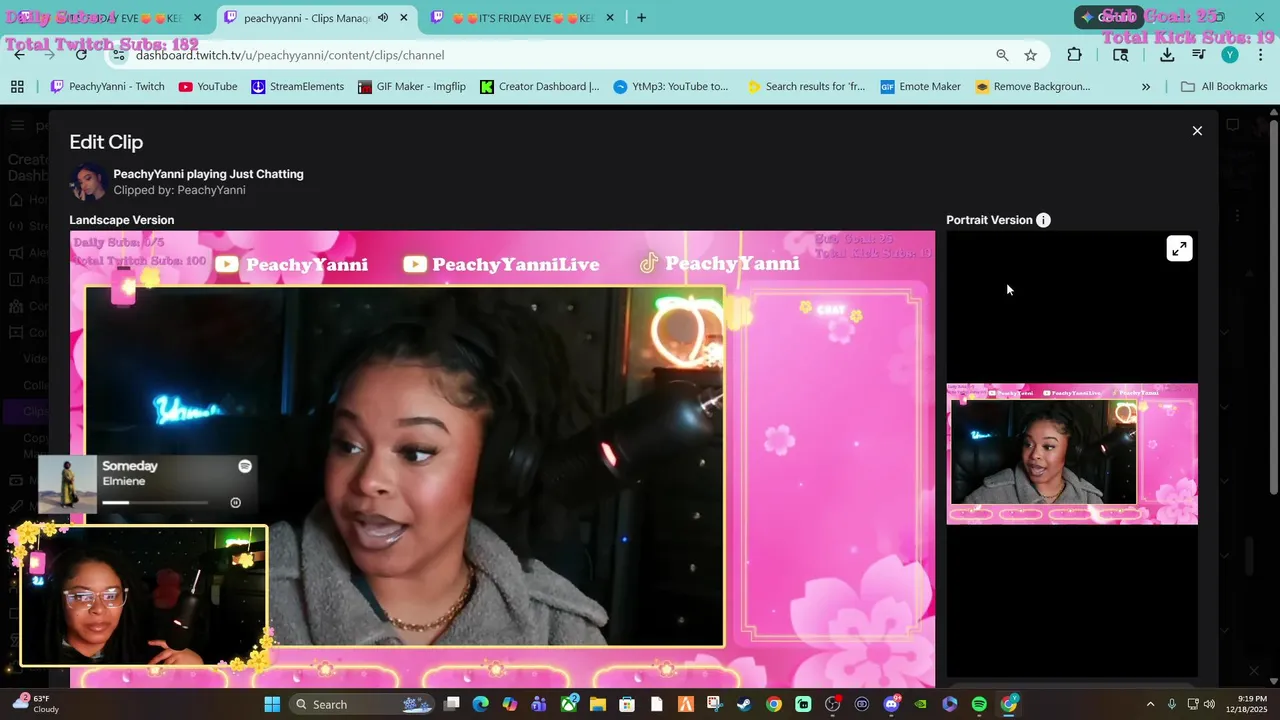
Task: Click the PeachyYanni streamer avatar in Edit Clip
Action: [x=88, y=182]
